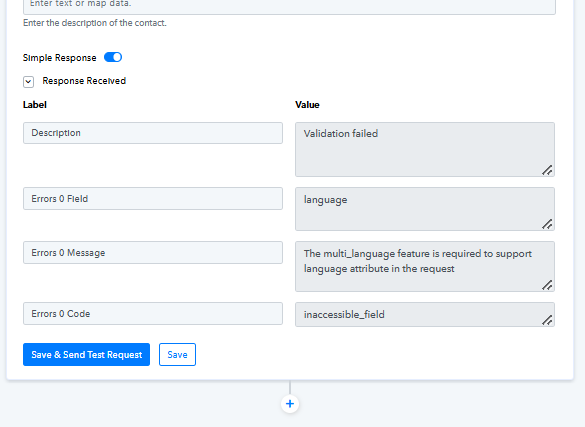585x427 pixels.
Task: Click Save & Send Test Request button
Action: 87,355
